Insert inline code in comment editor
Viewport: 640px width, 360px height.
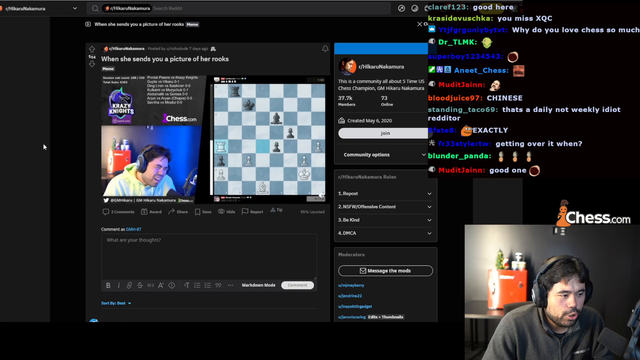click(150, 285)
